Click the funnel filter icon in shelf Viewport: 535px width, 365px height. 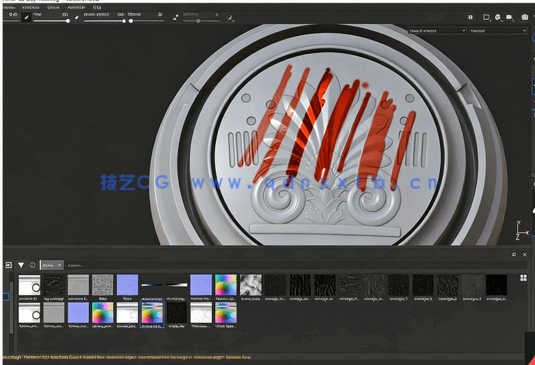(x=21, y=265)
